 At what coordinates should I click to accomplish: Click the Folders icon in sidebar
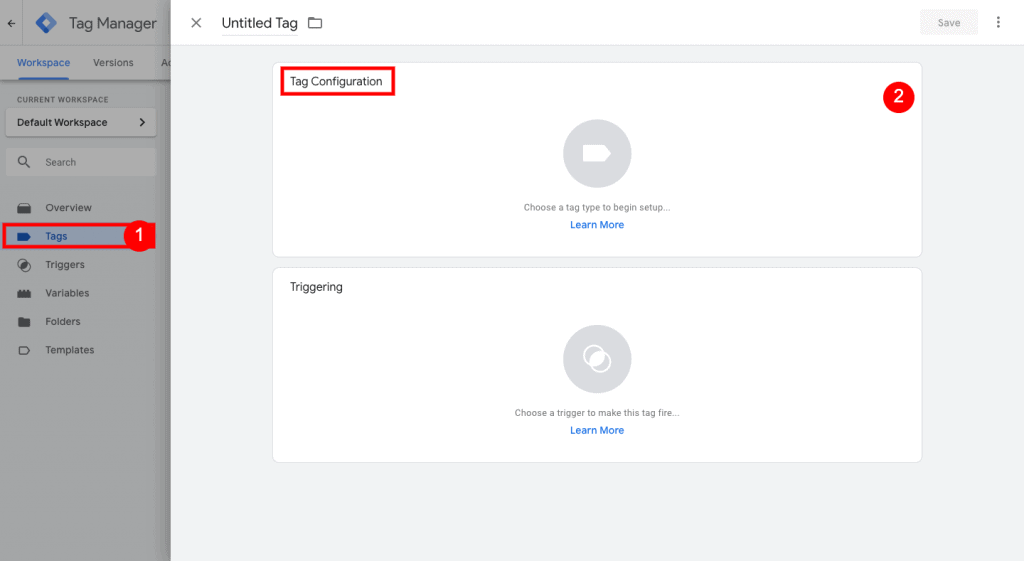(x=24, y=321)
